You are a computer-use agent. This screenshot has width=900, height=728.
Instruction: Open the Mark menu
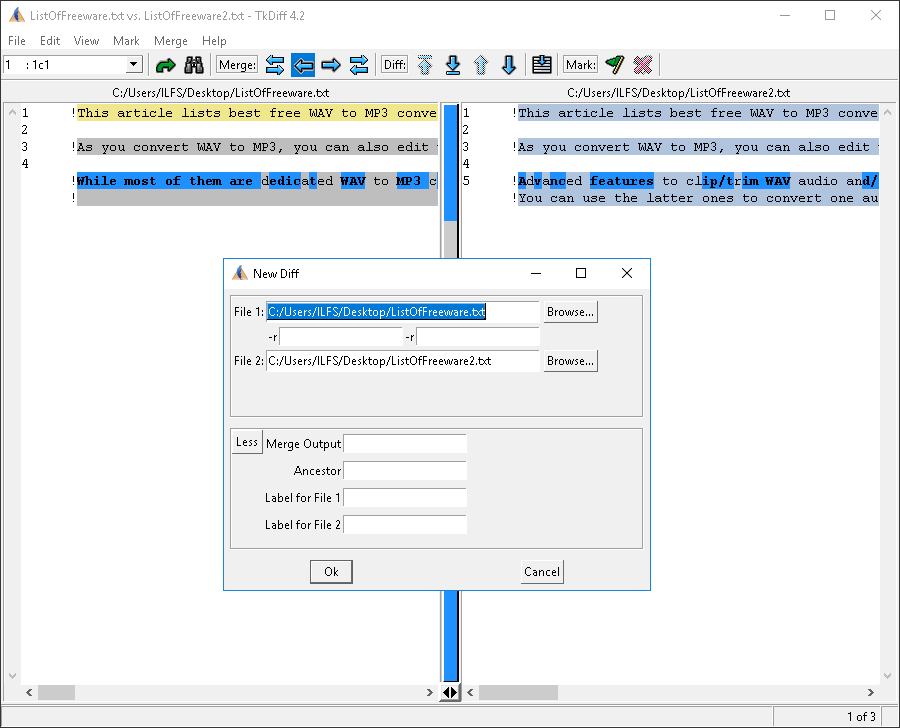click(x=126, y=41)
